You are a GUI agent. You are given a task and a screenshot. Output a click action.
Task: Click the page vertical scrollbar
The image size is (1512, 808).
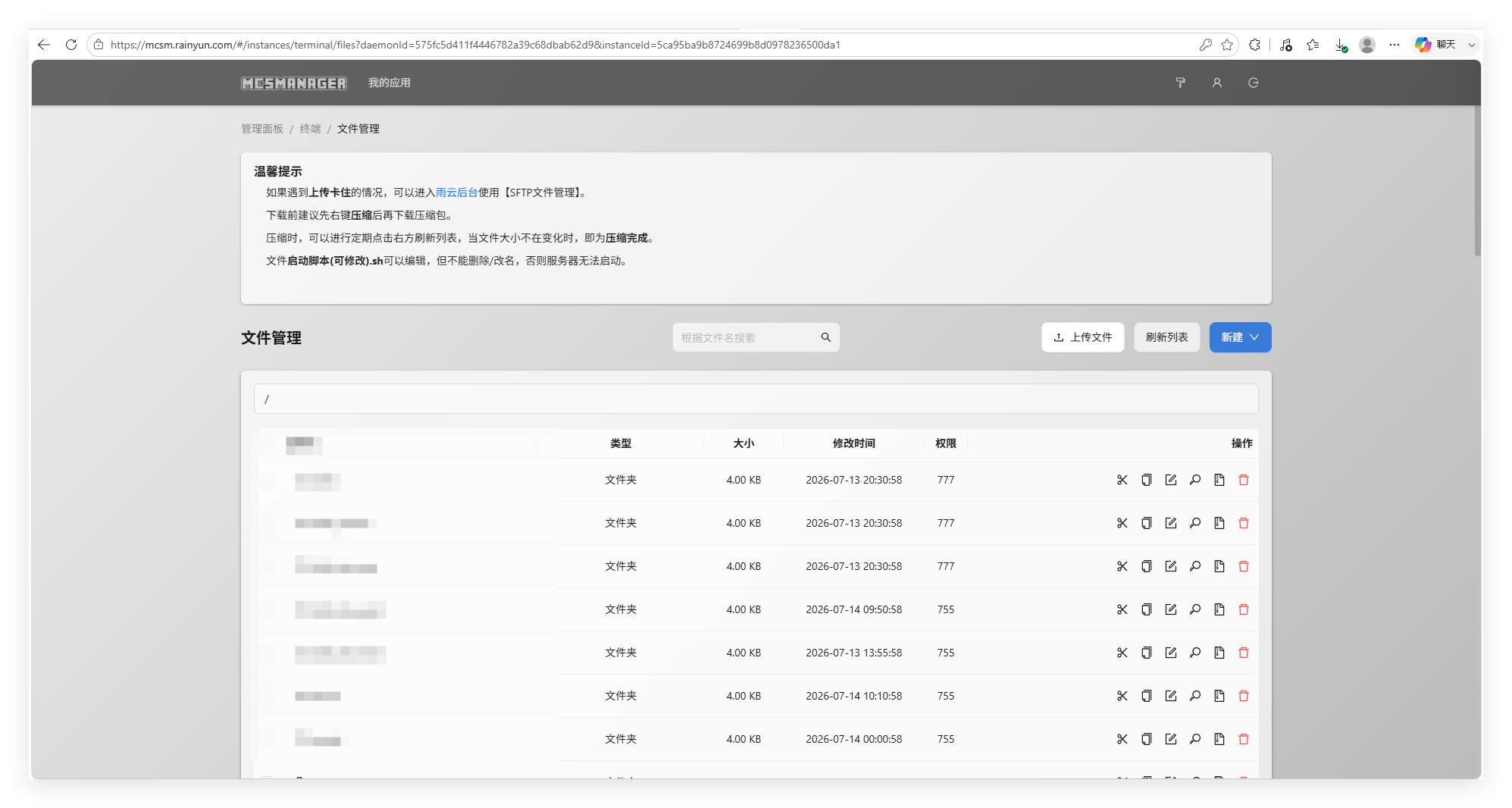(x=1478, y=180)
